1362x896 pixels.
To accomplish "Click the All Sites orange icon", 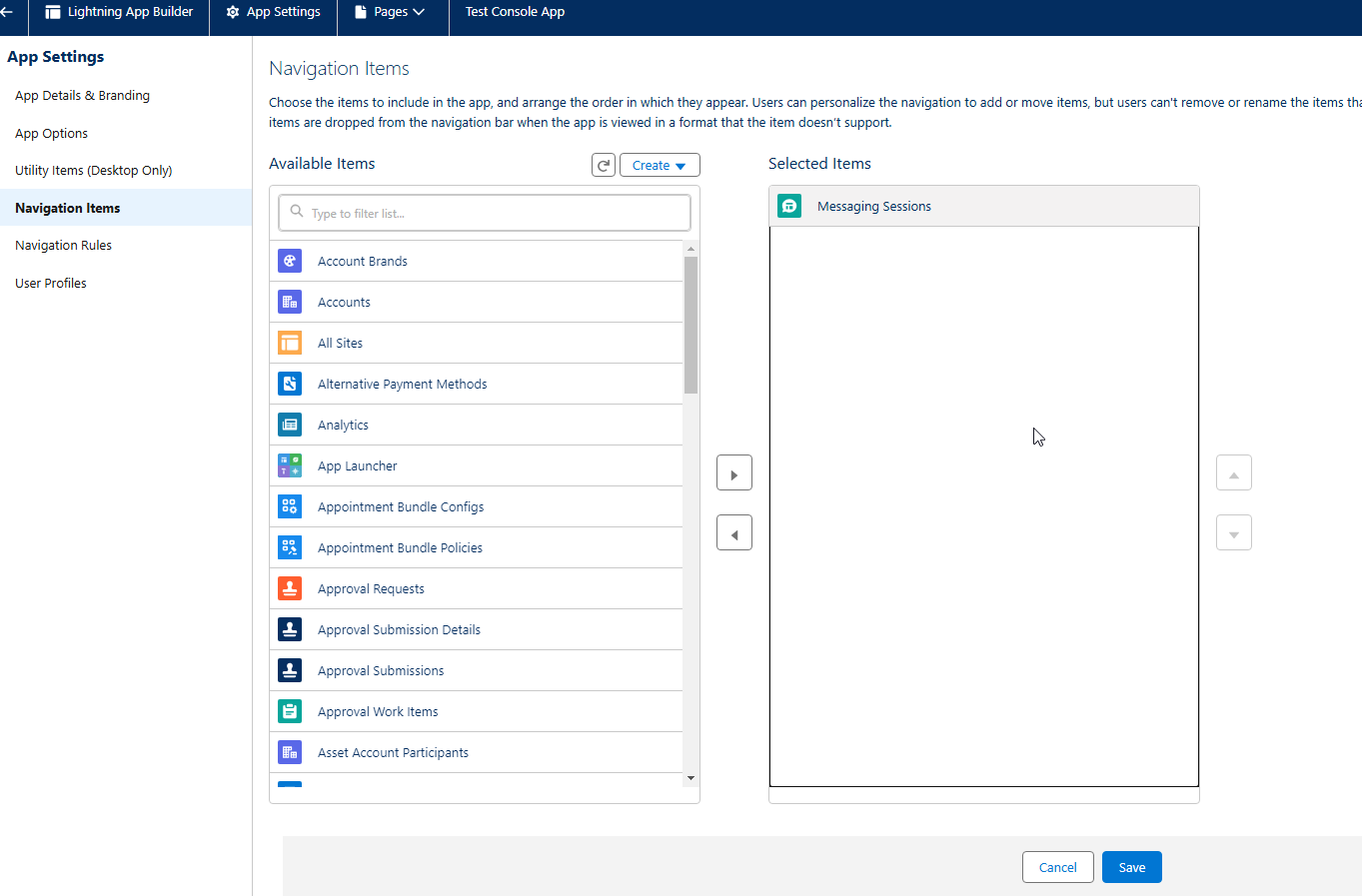I will tap(290, 343).
